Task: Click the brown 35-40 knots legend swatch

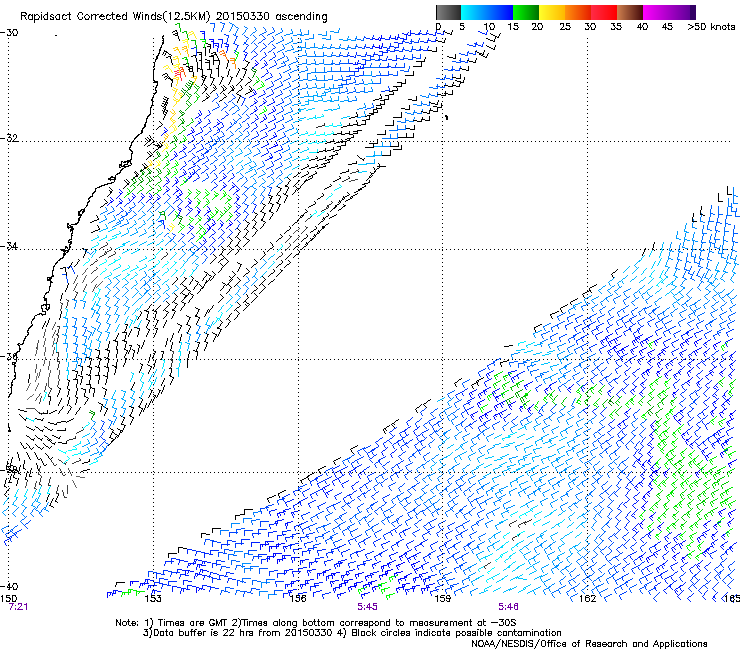Action: click(630, 12)
